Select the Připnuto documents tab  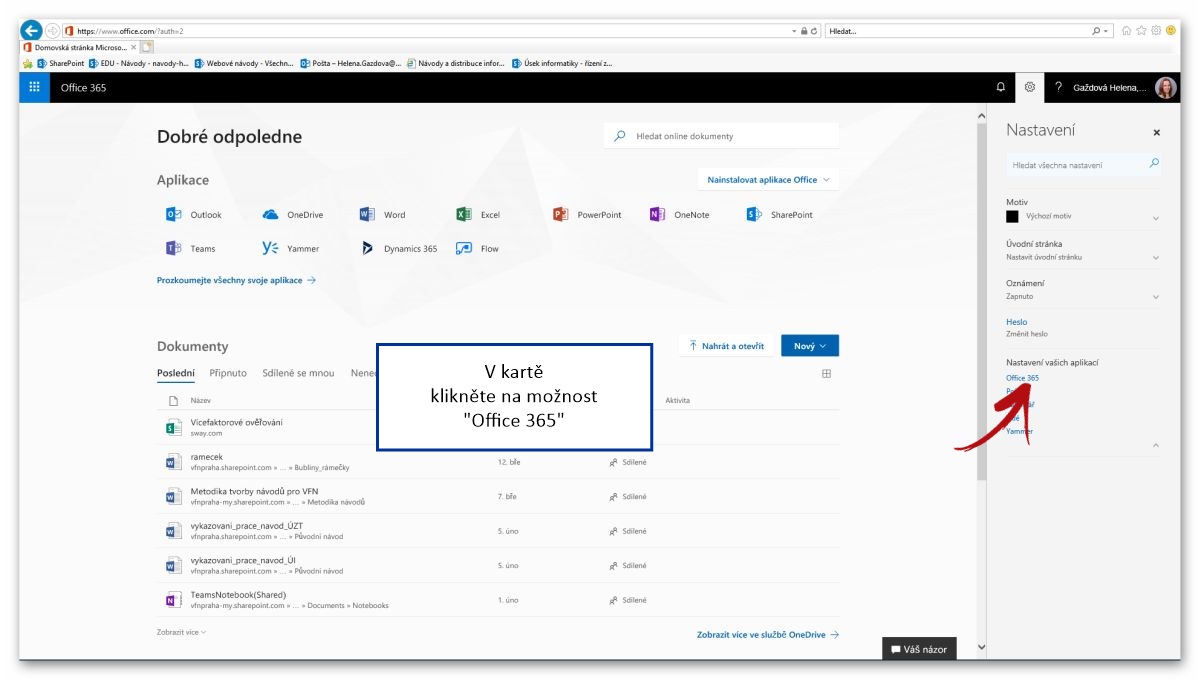tap(228, 373)
